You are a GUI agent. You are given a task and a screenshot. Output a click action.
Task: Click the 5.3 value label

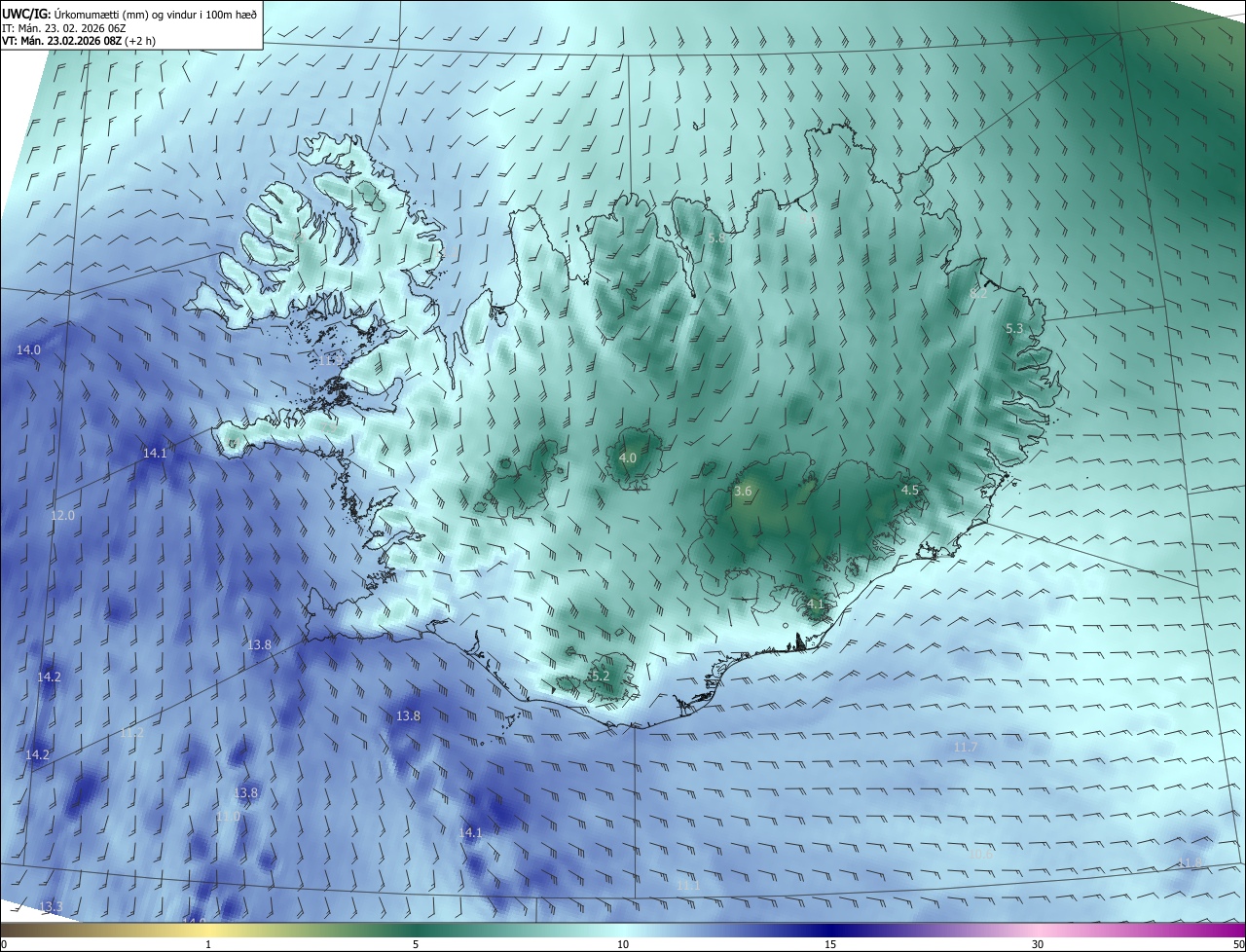tap(1014, 329)
